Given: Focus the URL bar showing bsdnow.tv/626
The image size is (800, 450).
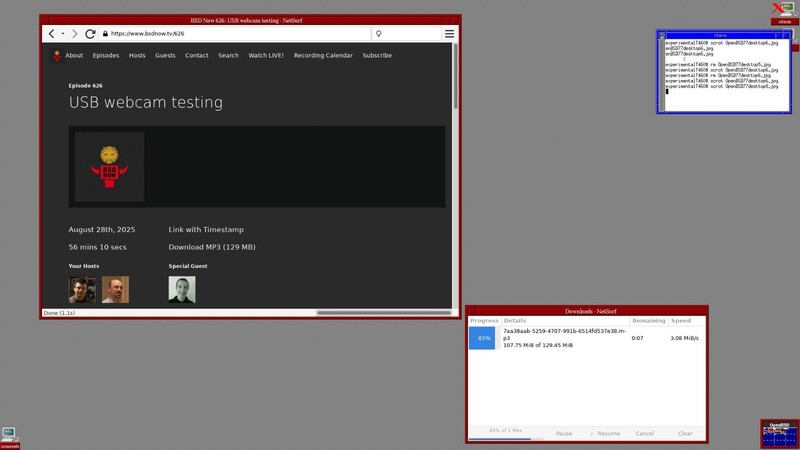Looking at the screenshot, I should (x=235, y=34).
